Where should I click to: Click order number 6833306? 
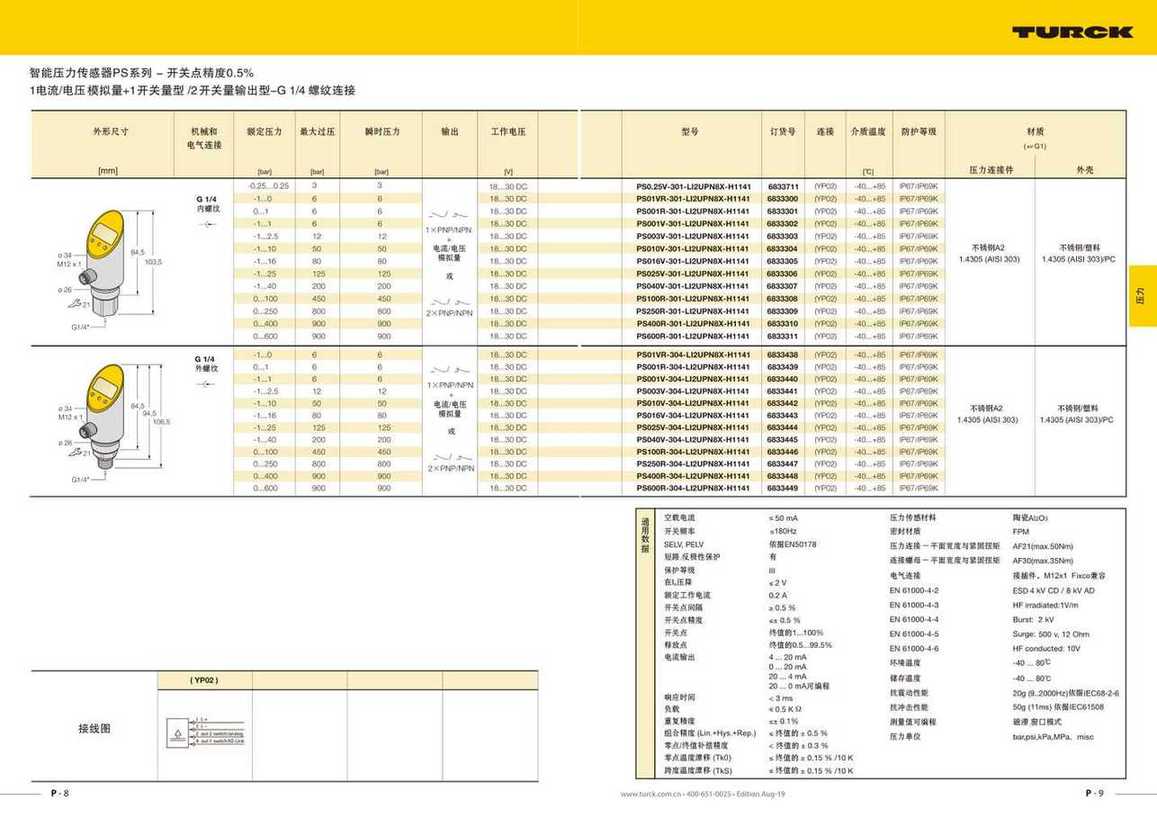pos(783,274)
